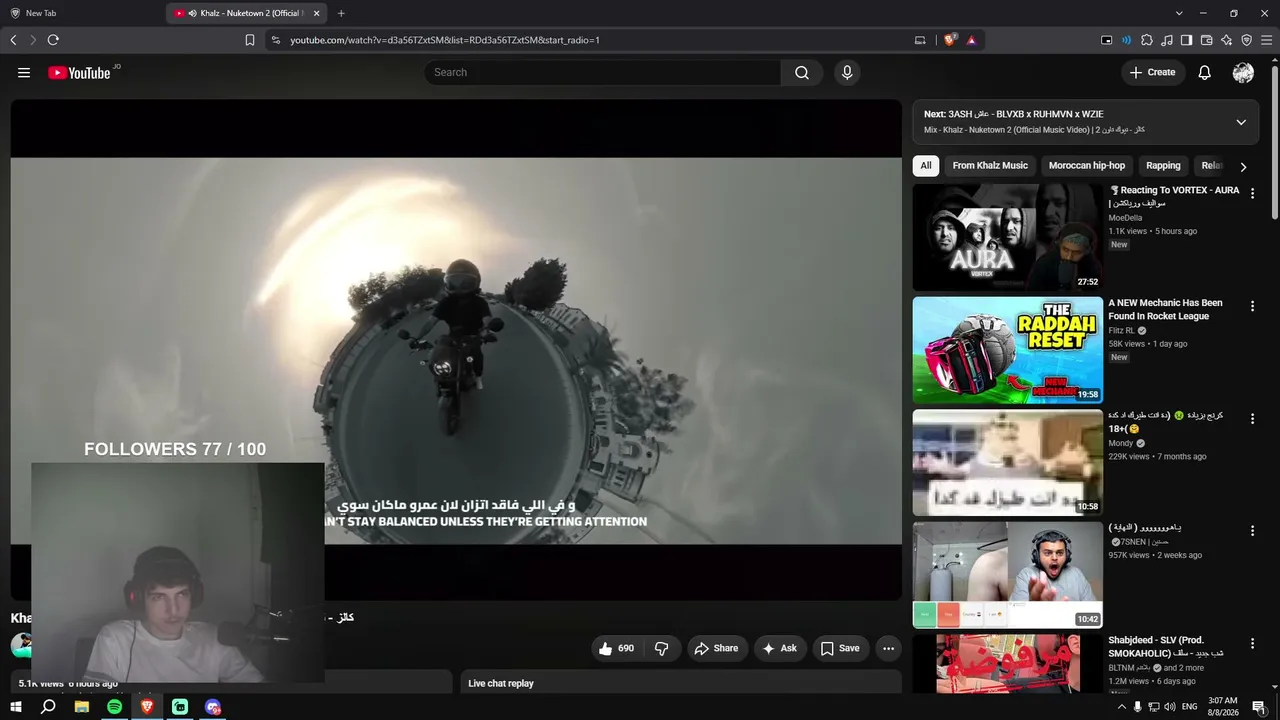
Task: Mute the Khalz tab audio
Action: (x=192, y=13)
